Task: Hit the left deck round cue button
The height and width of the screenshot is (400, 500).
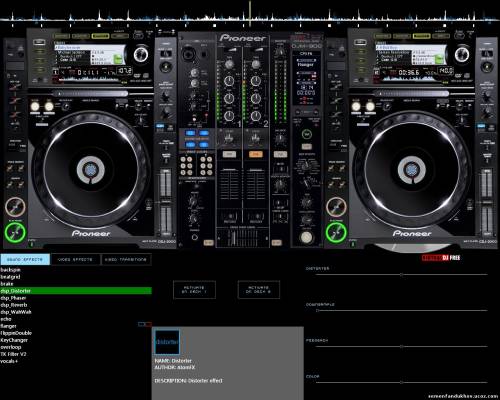Action: coord(15,207)
